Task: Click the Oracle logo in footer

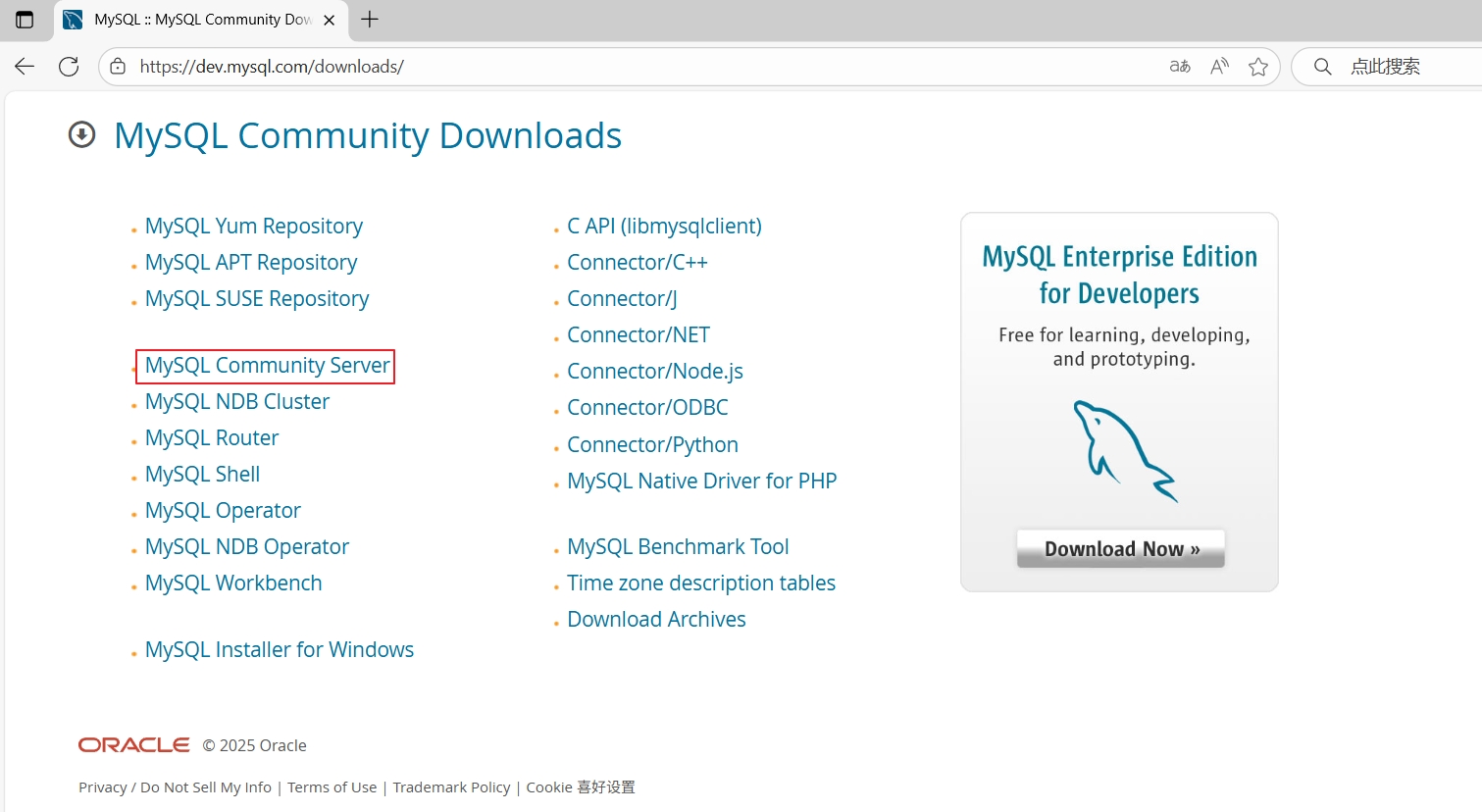Action: point(134,745)
